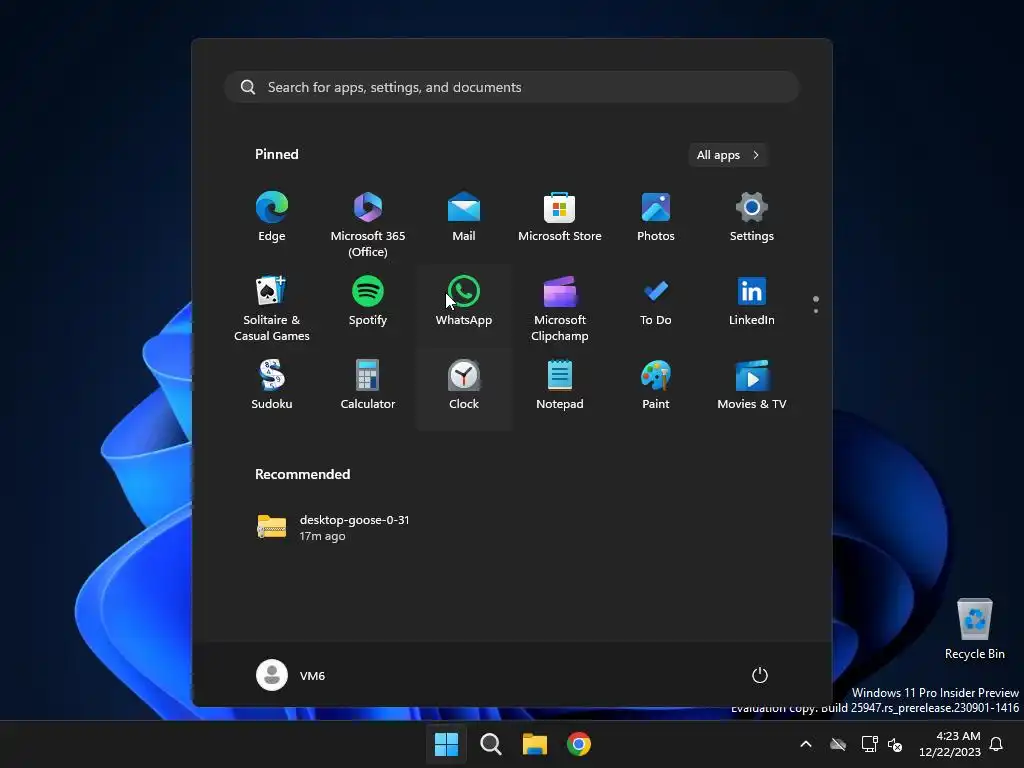
Task: Launch WhatsApp from pinned apps
Action: pos(464,301)
